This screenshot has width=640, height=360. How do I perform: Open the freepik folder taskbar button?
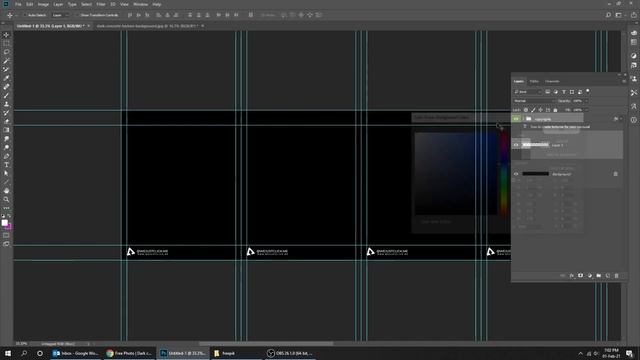pos(235,353)
